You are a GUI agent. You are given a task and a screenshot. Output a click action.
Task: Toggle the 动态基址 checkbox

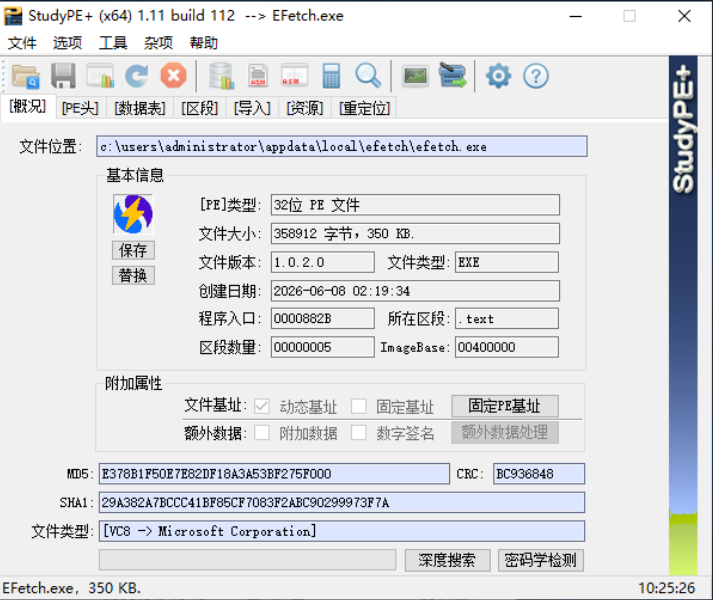(261, 406)
